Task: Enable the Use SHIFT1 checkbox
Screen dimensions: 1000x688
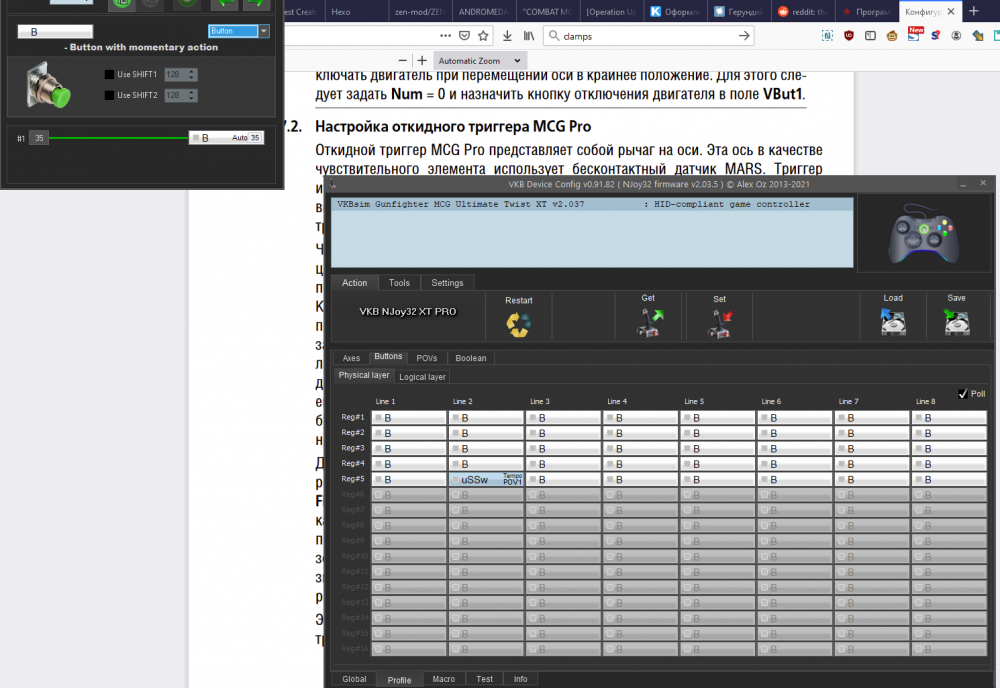Action: click(109, 75)
